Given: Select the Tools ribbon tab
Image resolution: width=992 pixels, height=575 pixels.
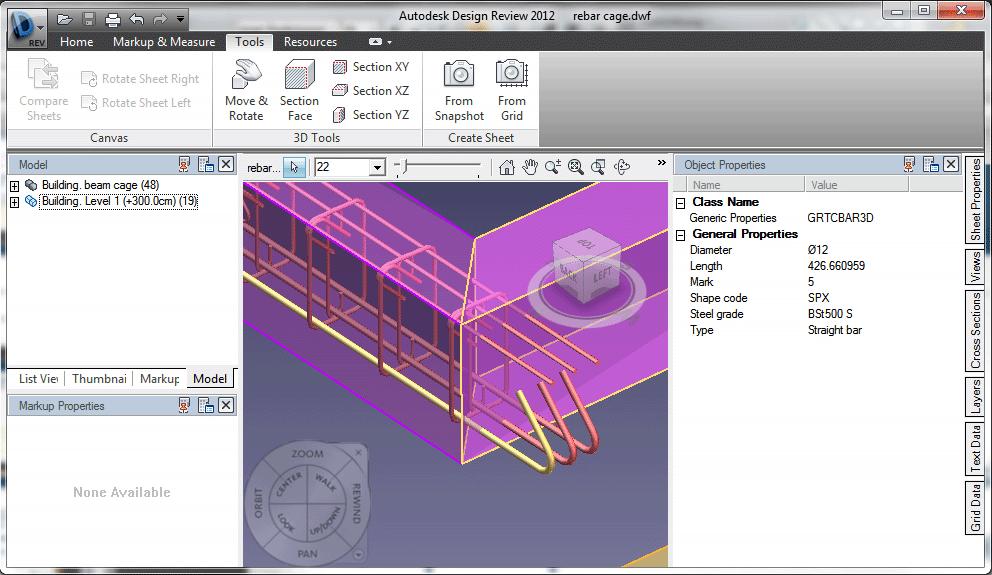Looking at the screenshot, I should click(x=249, y=42).
